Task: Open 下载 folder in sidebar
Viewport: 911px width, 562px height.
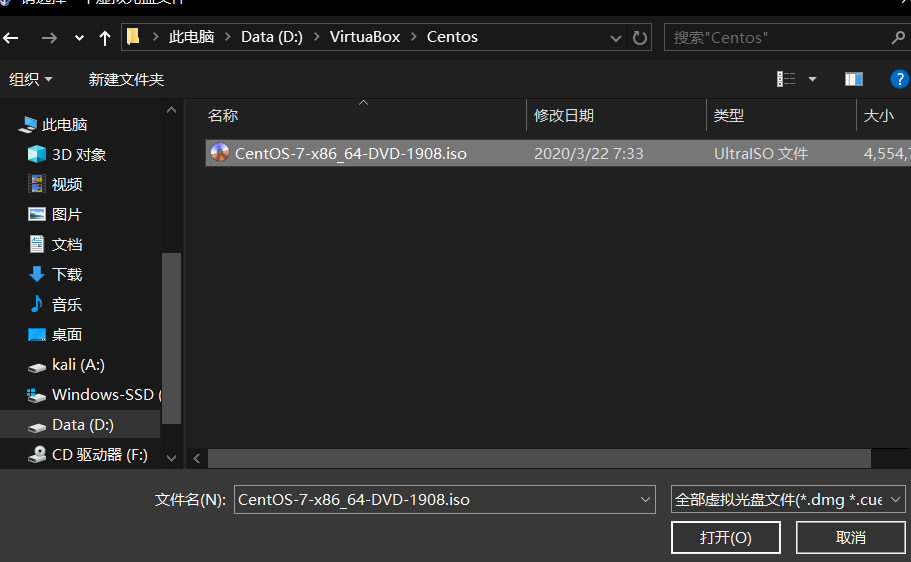Action: 55,274
